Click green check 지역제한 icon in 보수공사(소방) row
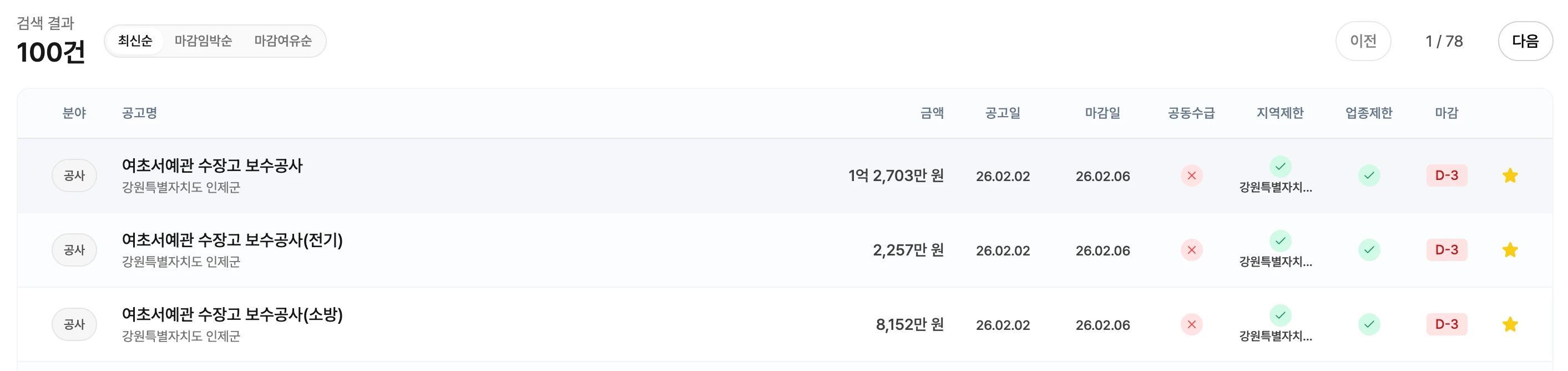Screen dimensions: 1568x371 (x=1280, y=315)
